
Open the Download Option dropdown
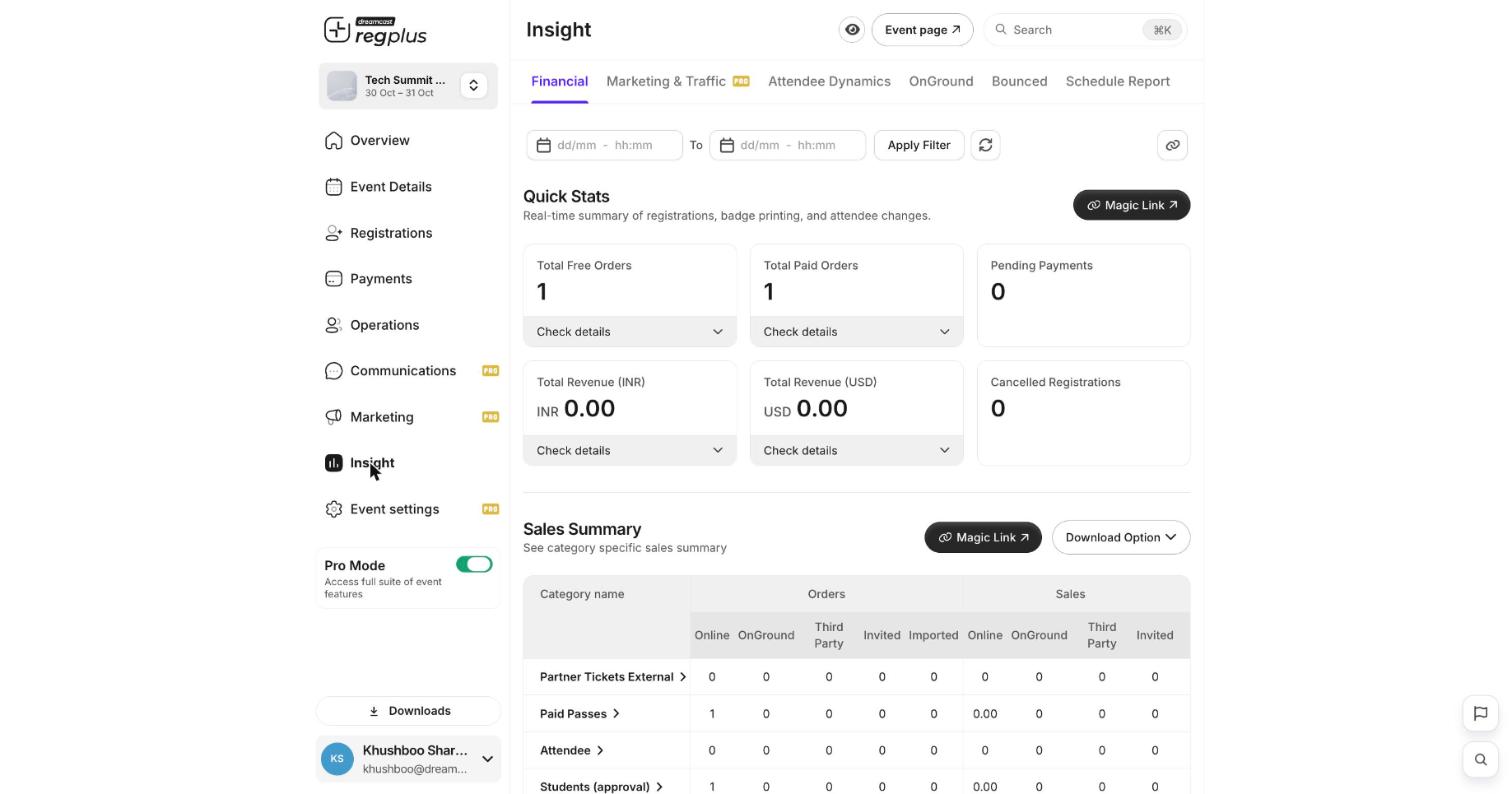1121,537
